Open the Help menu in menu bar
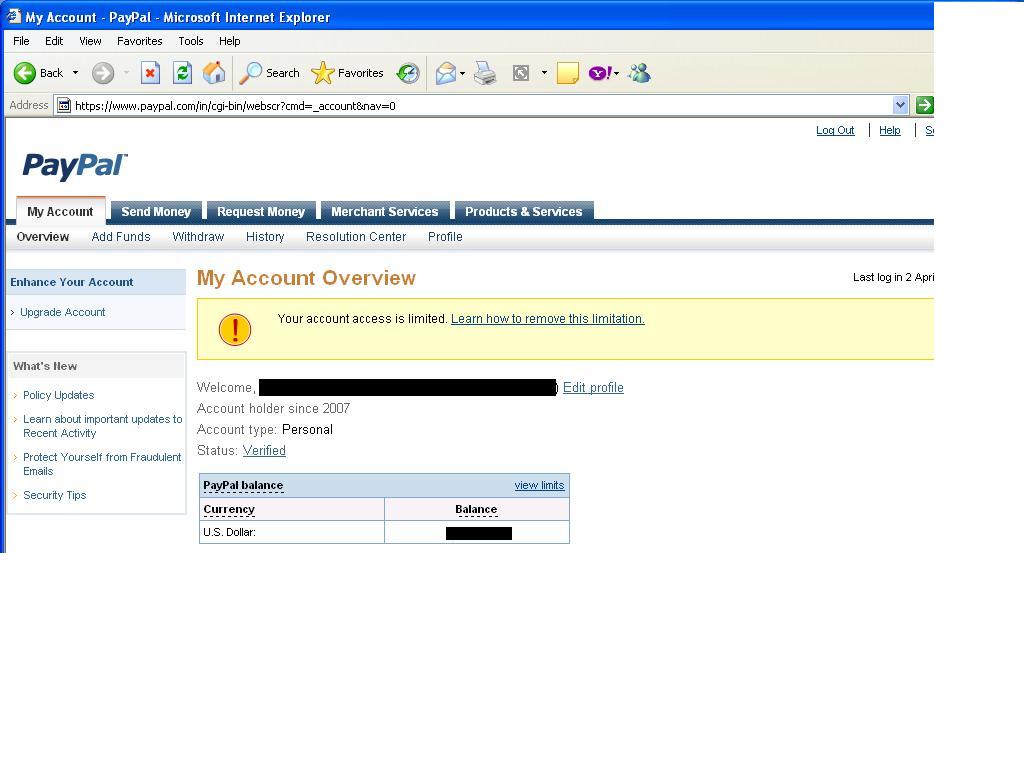 pyautogui.click(x=229, y=41)
